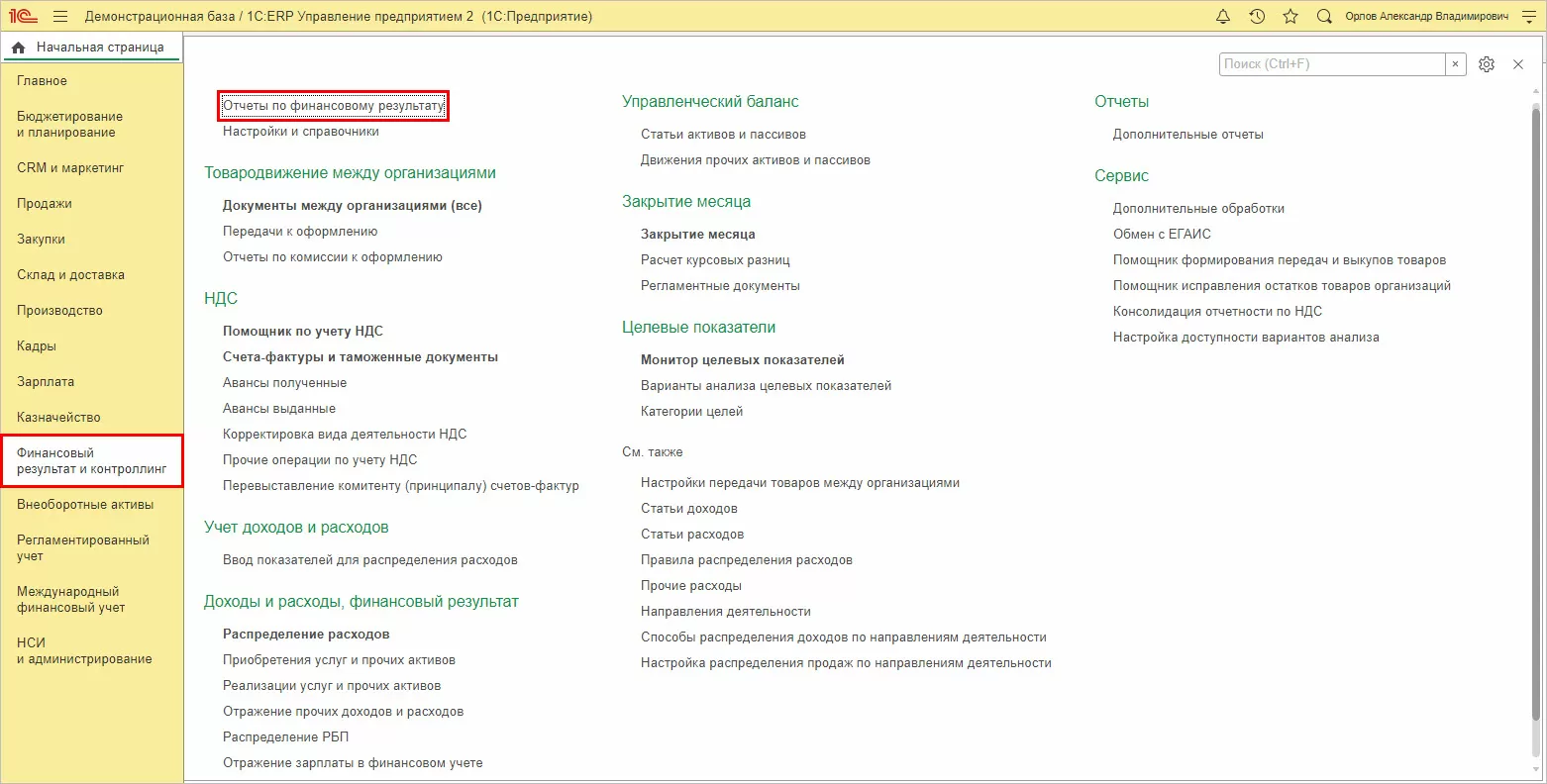Open Направления деятельности
The width and height of the screenshot is (1547, 784).
click(x=726, y=612)
